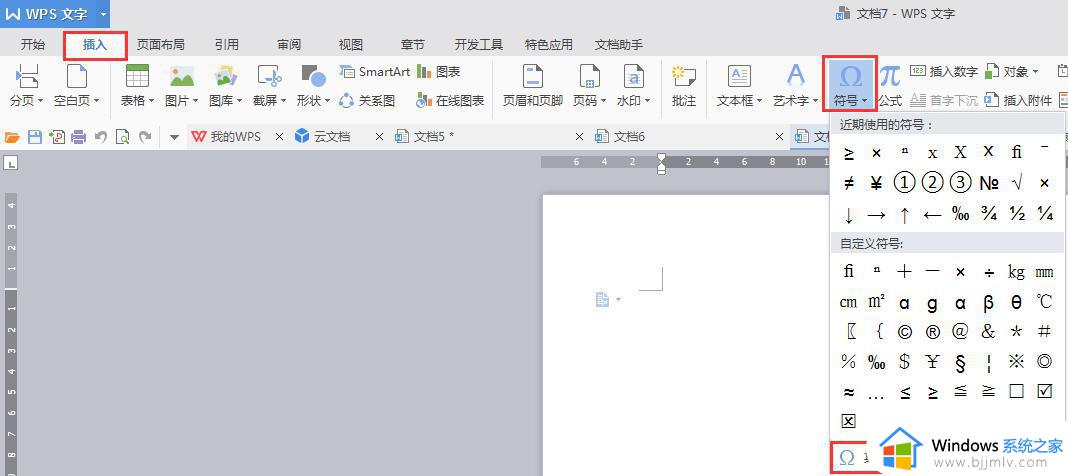Insert SmartArt graphic
Screen dimensions: 1068x476
375,72
